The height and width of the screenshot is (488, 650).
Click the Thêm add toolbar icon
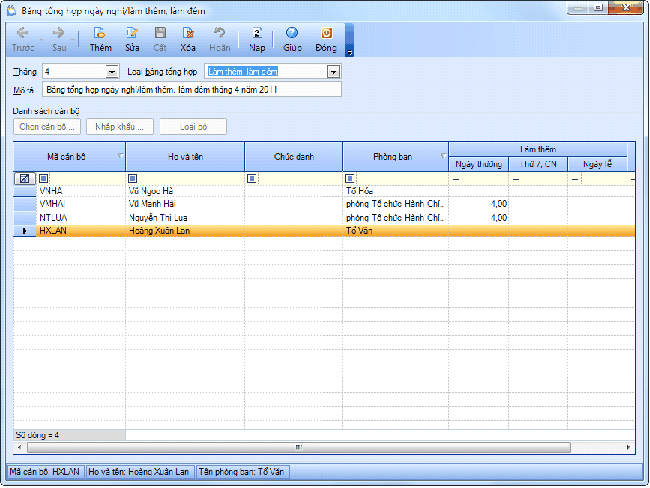tap(99, 33)
